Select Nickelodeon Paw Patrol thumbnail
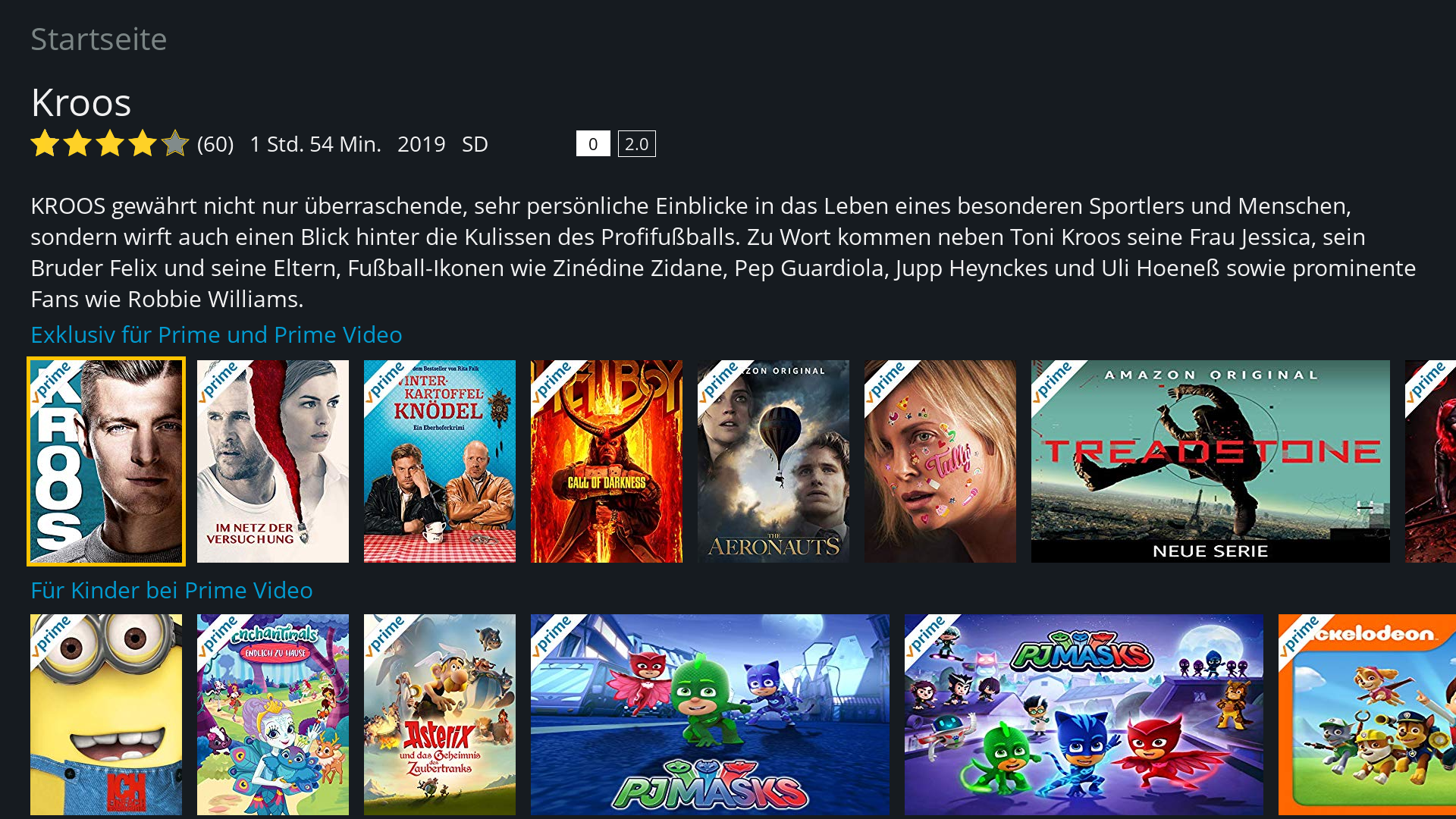This screenshot has height=819, width=1456. [1367, 714]
